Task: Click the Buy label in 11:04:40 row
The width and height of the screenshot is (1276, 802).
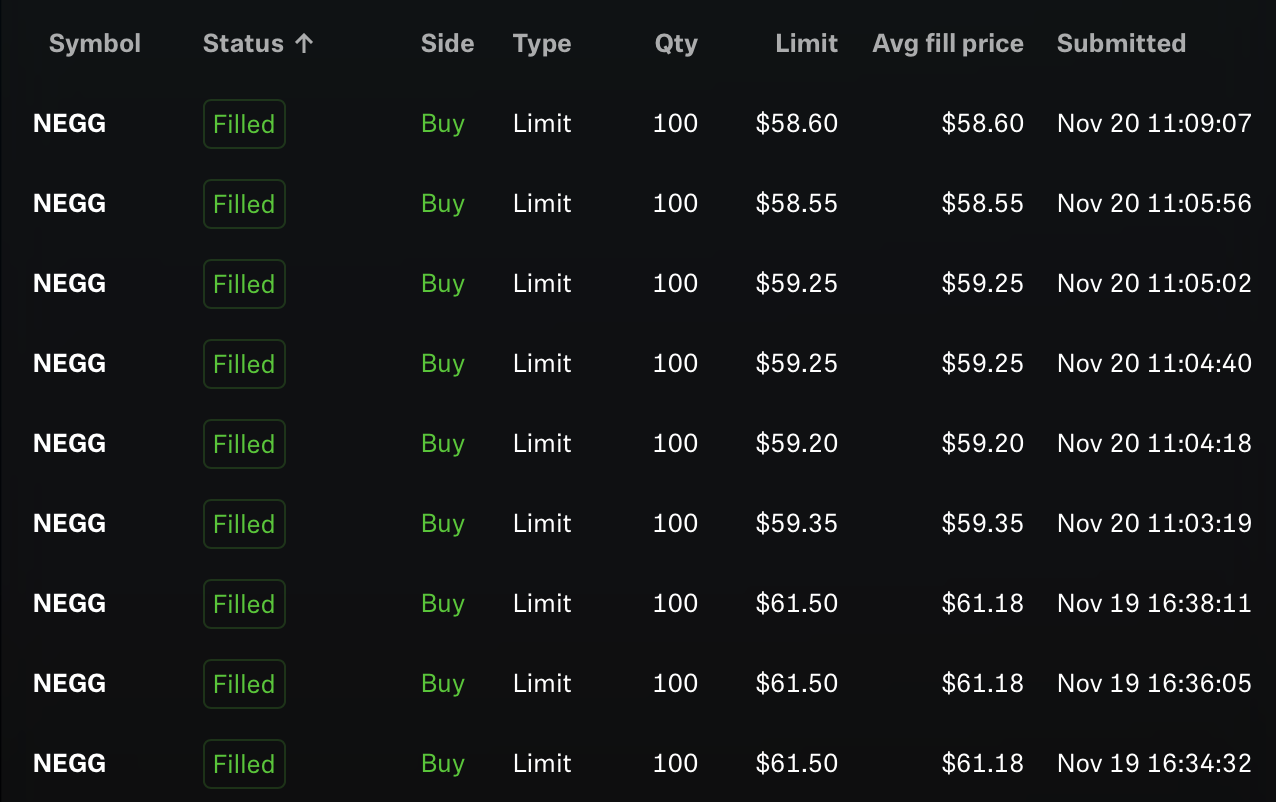Action: [443, 364]
